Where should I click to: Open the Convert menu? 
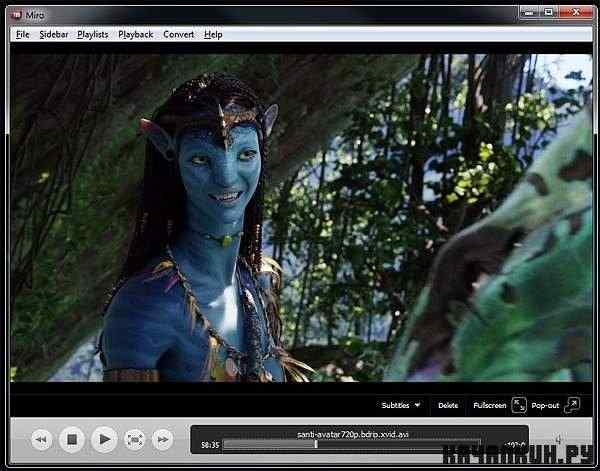point(179,35)
